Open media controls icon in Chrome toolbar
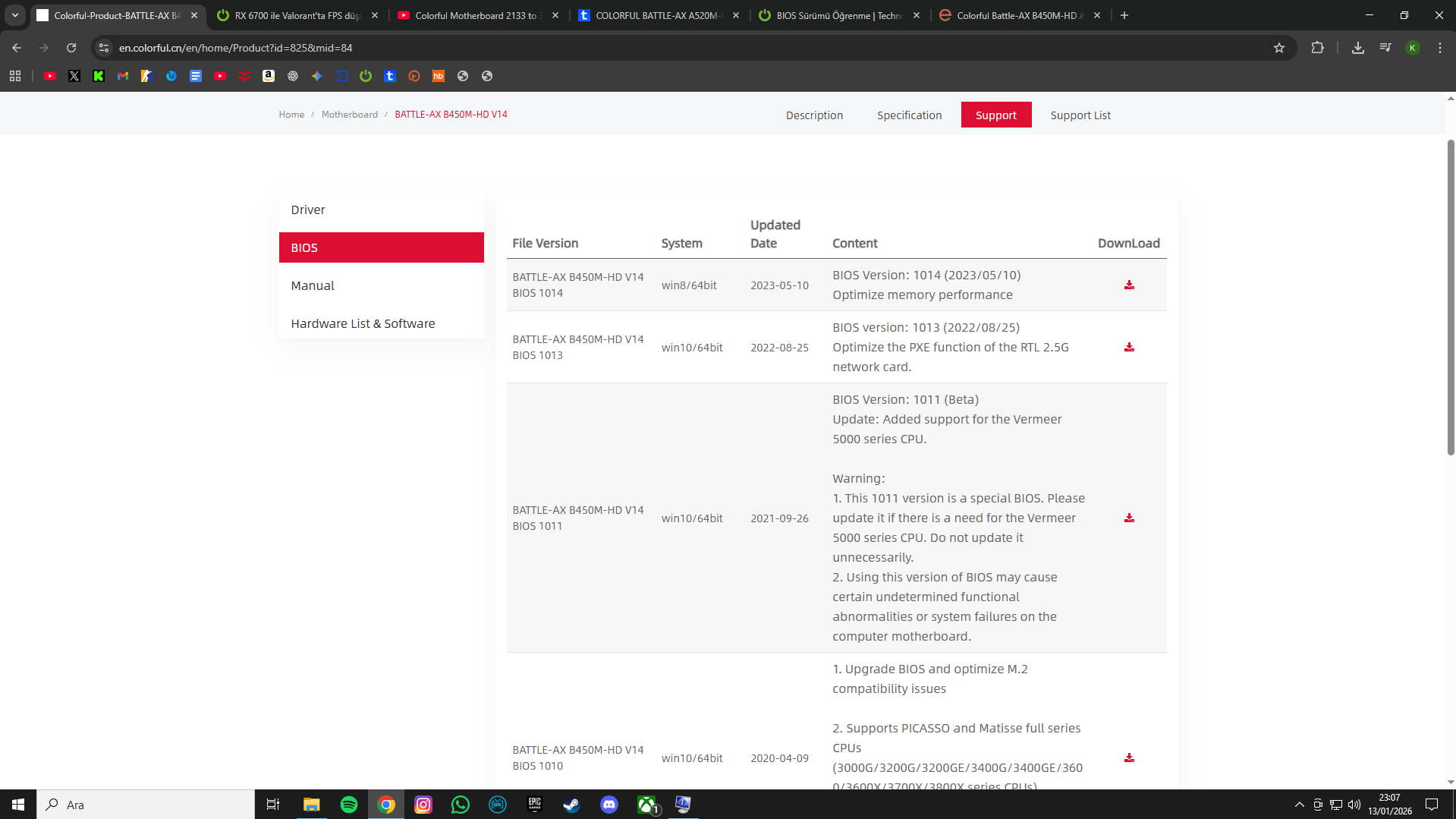Image resolution: width=1456 pixels, height=819 pixels. (x=1385, y=48)
